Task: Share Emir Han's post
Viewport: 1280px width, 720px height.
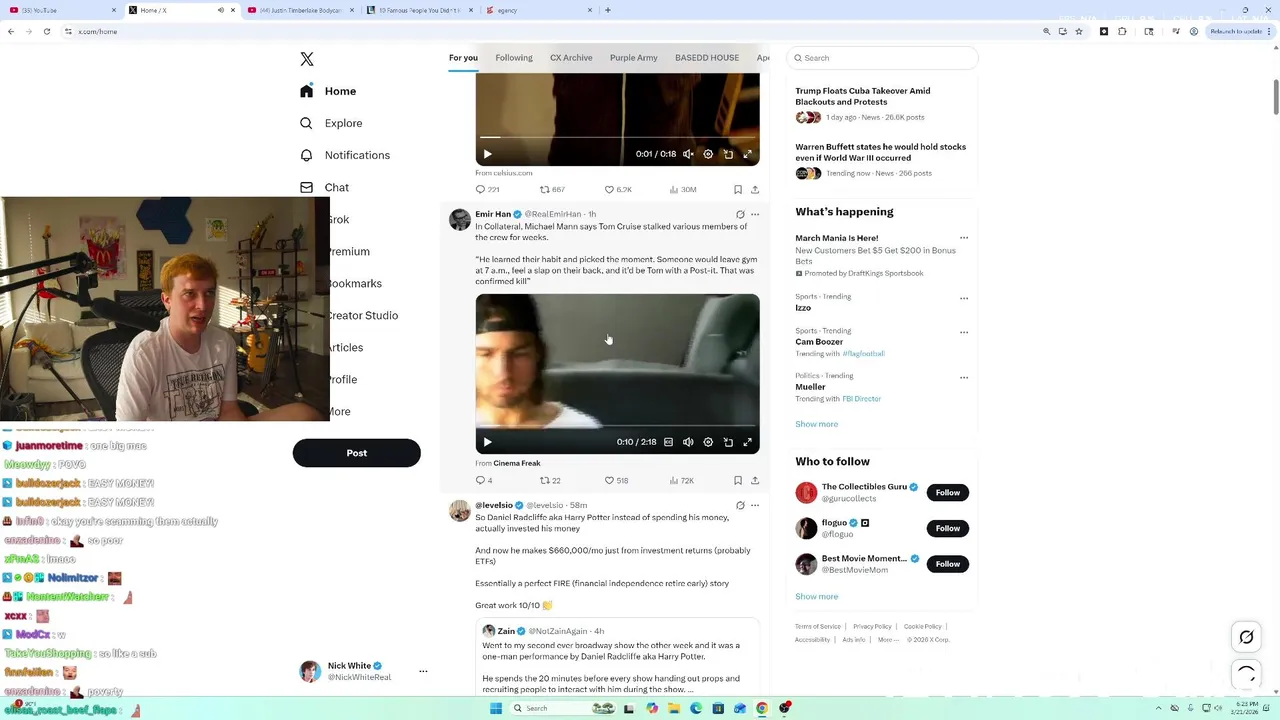Action: pyautogui.click(x=755, y=480)
